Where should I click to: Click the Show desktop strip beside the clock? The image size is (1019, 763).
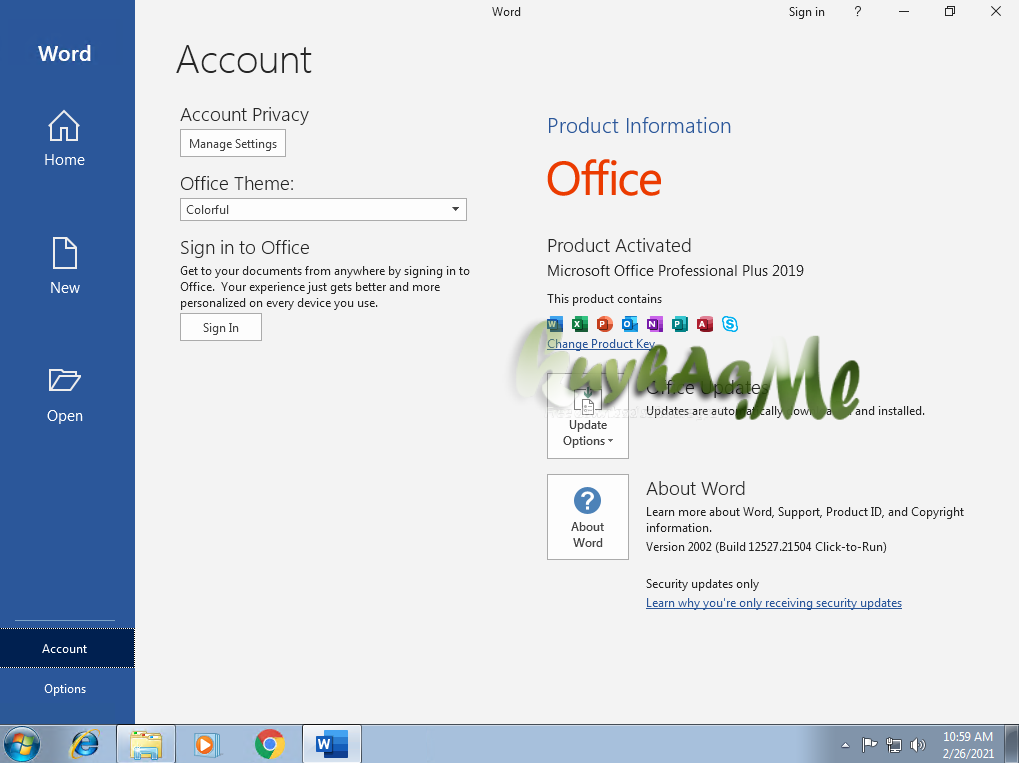point(1013,745)
